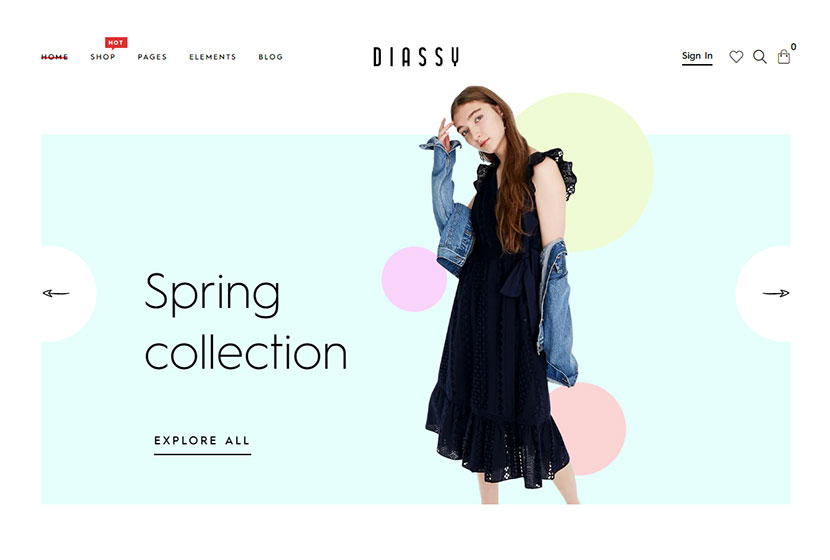Advance to next slide with right arrow
Viewport: 830px width, 560px height.
pos(775,293)
